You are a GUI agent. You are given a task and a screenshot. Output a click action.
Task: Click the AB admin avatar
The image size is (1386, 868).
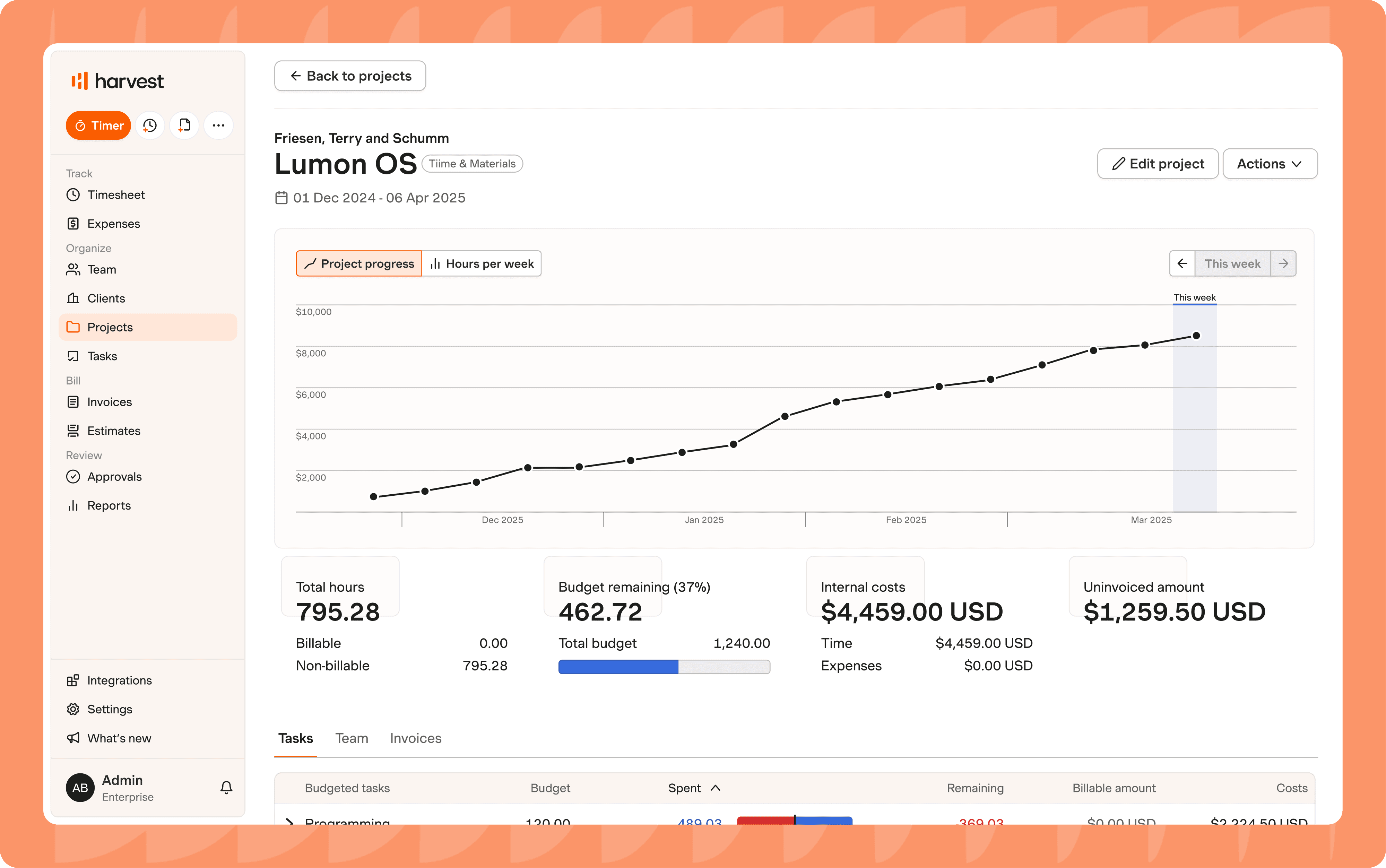point(80,787)
